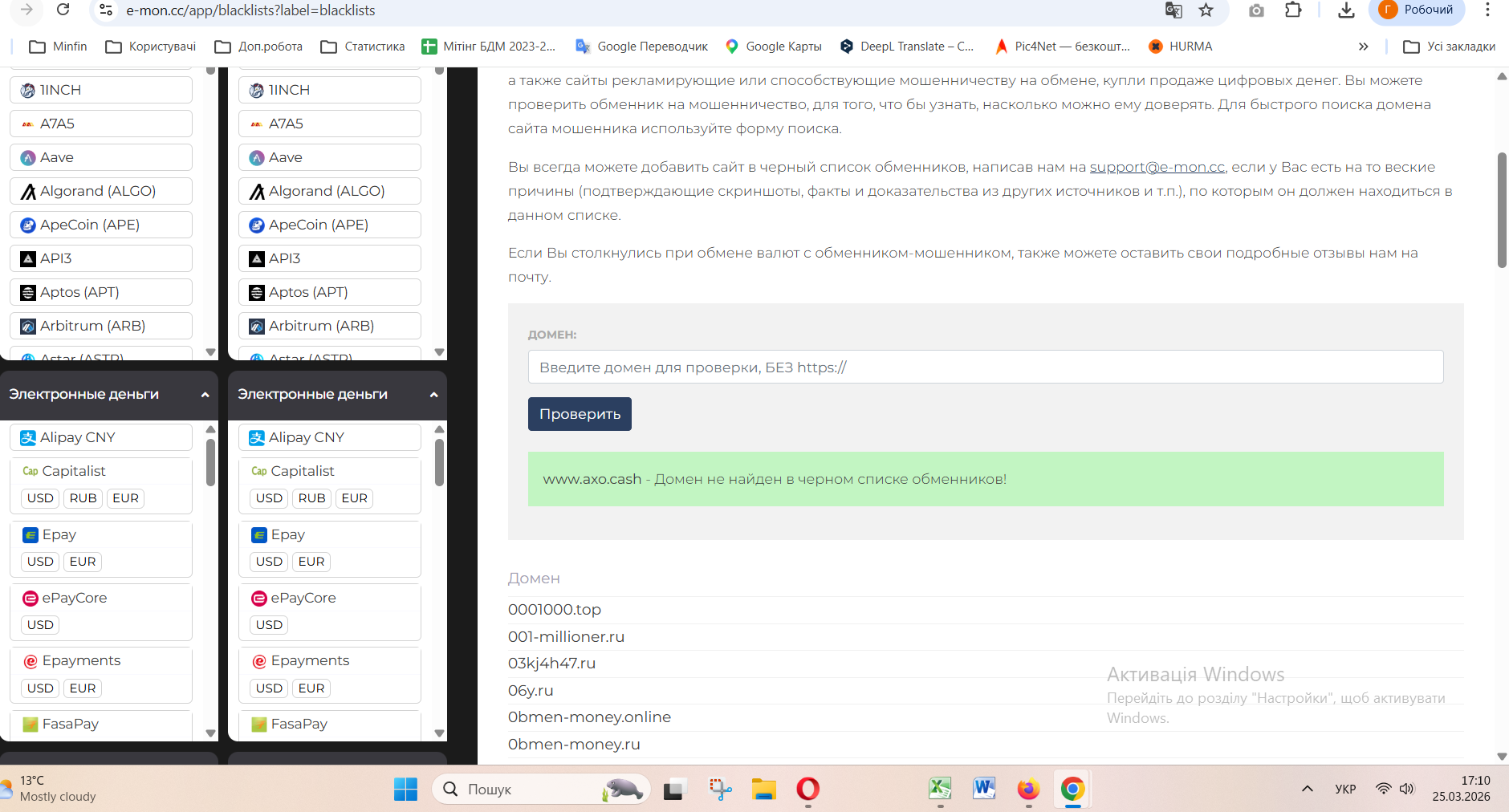Click the browser forward arrow
Viewport: 1509px width, 812px height.
(26, 10)
